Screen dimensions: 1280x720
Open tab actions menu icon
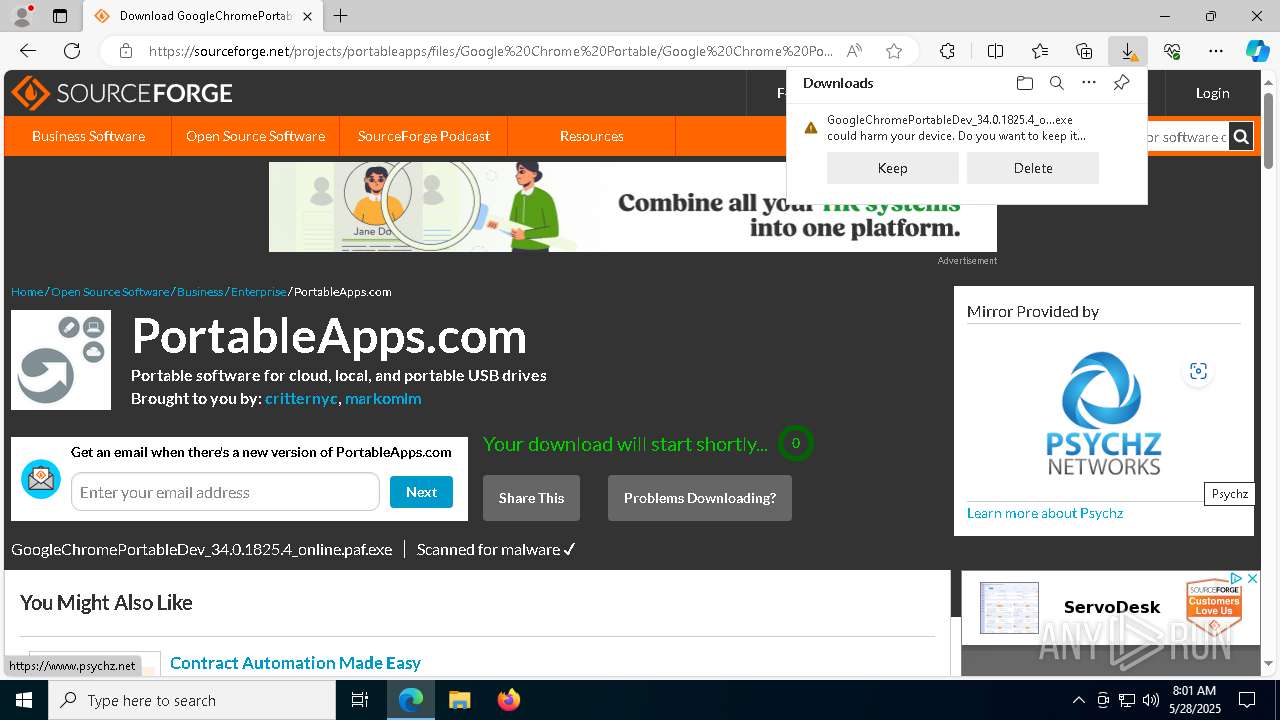[60, 16]
